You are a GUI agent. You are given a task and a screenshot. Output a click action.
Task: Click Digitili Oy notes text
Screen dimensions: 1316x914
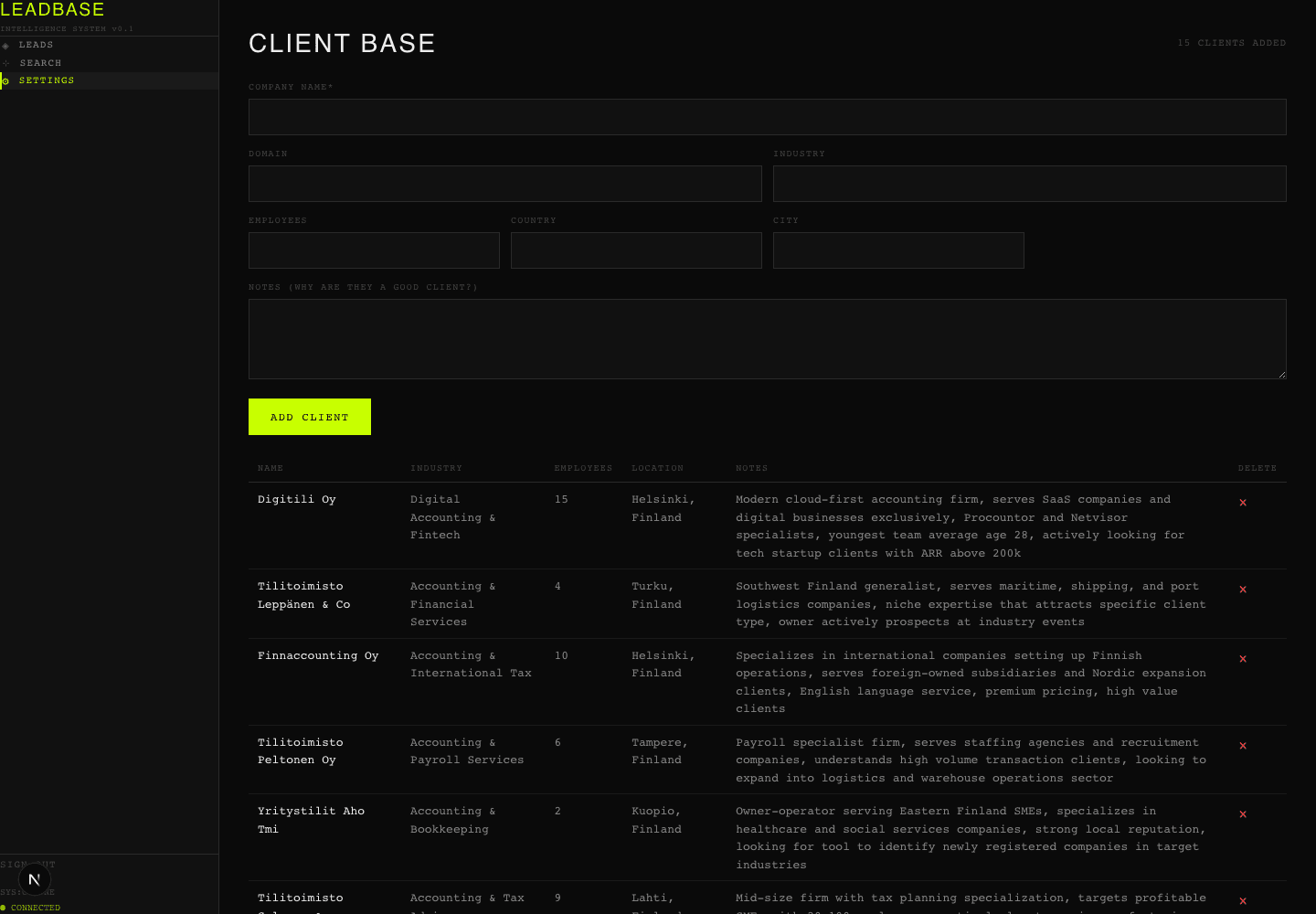960,526
